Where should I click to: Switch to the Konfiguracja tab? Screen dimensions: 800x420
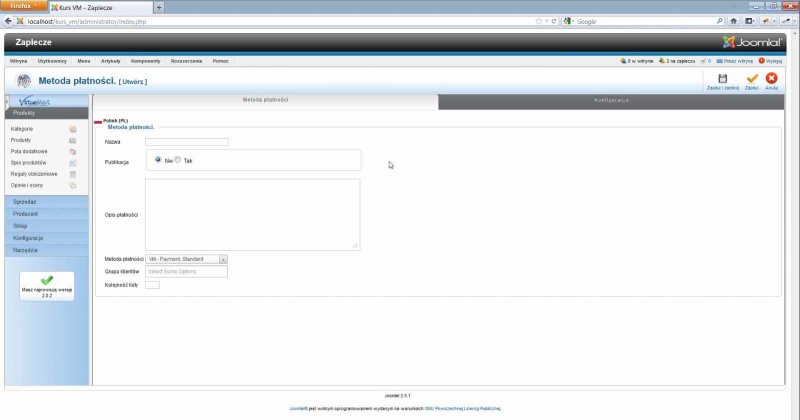[x=610, y=101]
